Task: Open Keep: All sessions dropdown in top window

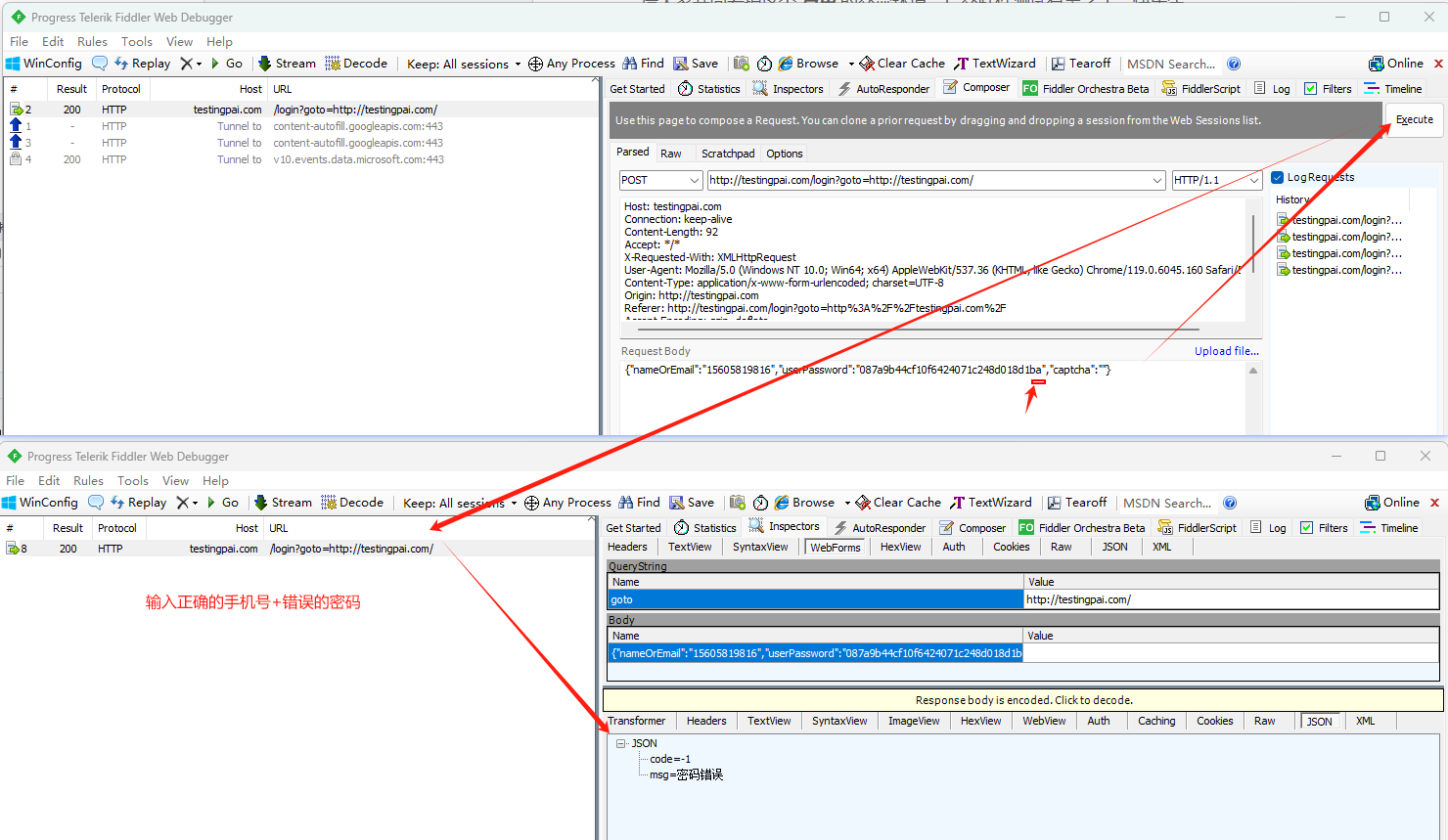Action: pos(464,65)
